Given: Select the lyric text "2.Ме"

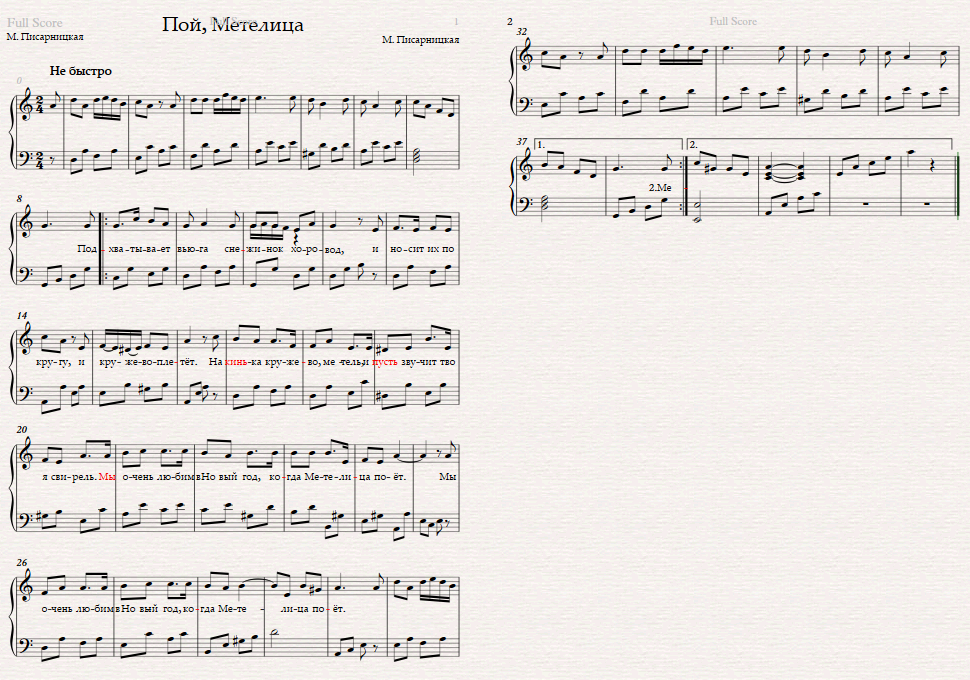Looking at the screenshot, I should tap(659, 187).
